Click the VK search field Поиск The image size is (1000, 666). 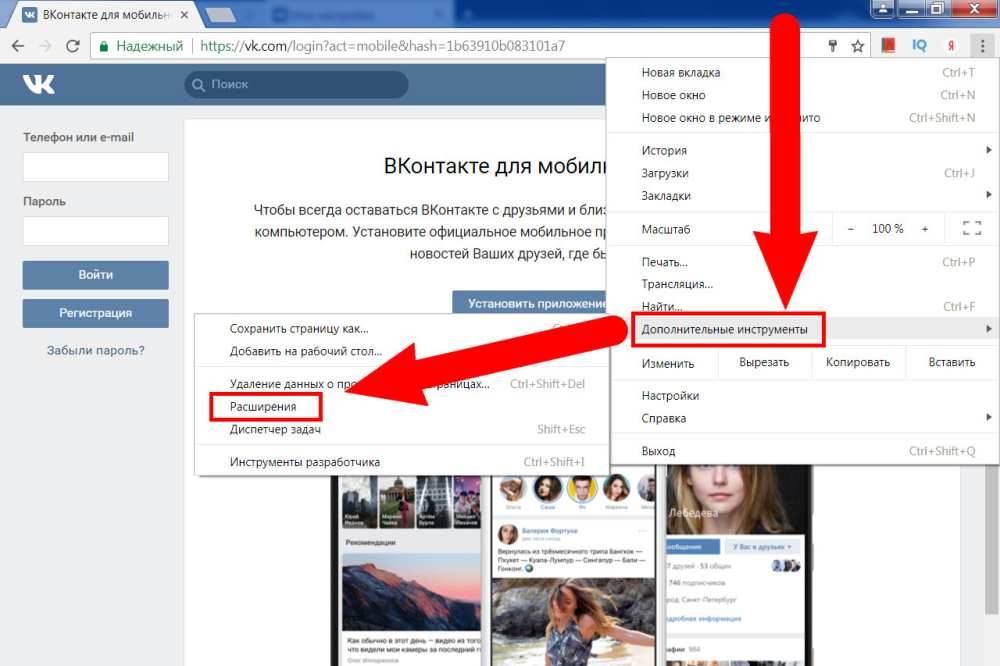click(297, 84)
